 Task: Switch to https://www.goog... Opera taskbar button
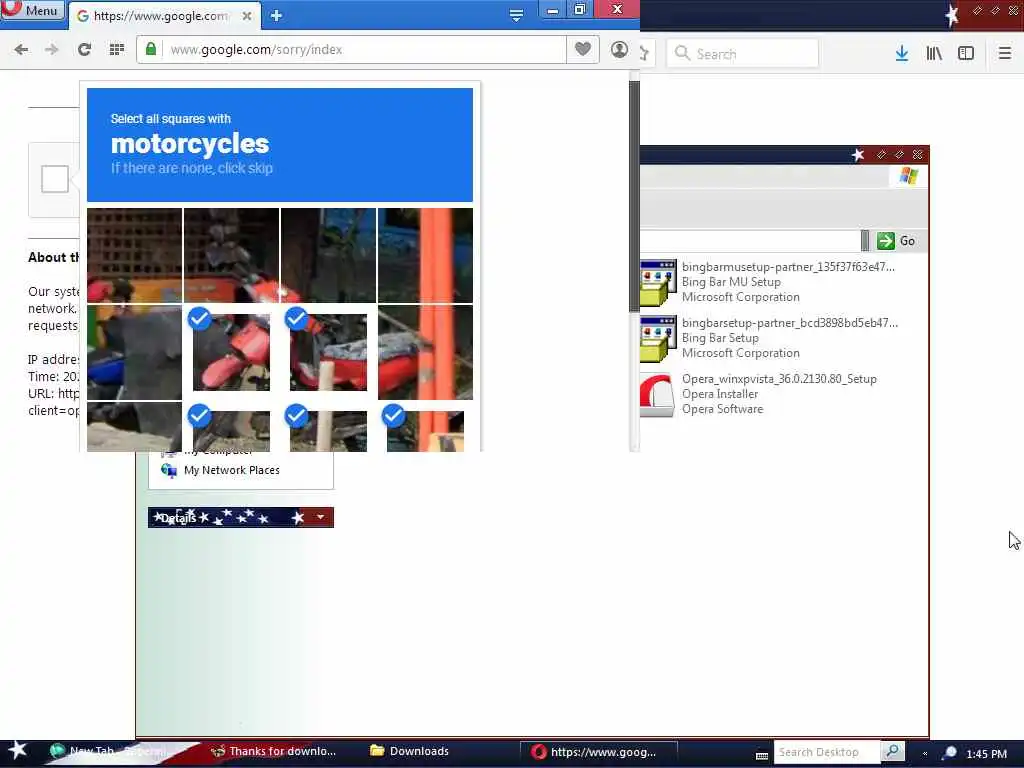(x=598, y=752)
